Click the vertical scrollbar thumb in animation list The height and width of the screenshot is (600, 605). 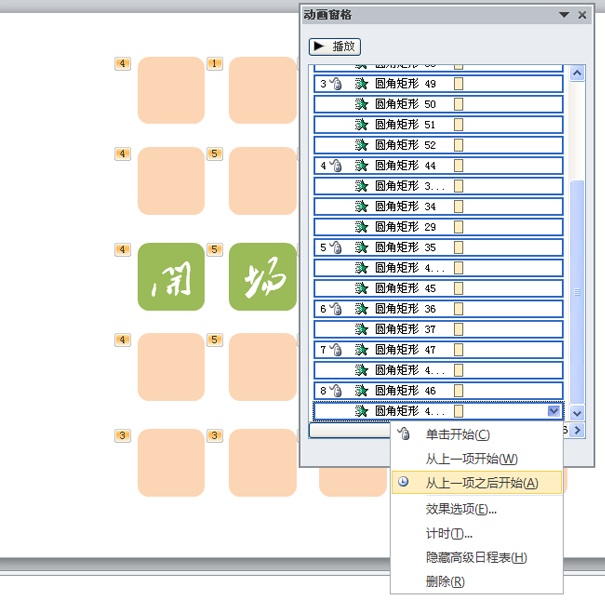(577, 292)
